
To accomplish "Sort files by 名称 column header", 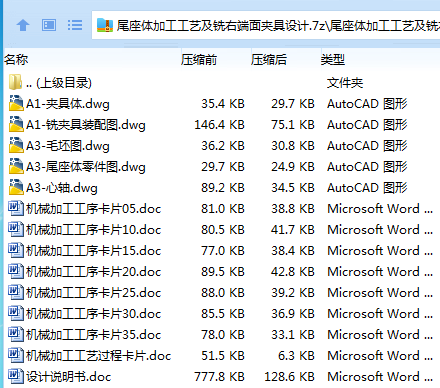I will (x=16, y=60).
